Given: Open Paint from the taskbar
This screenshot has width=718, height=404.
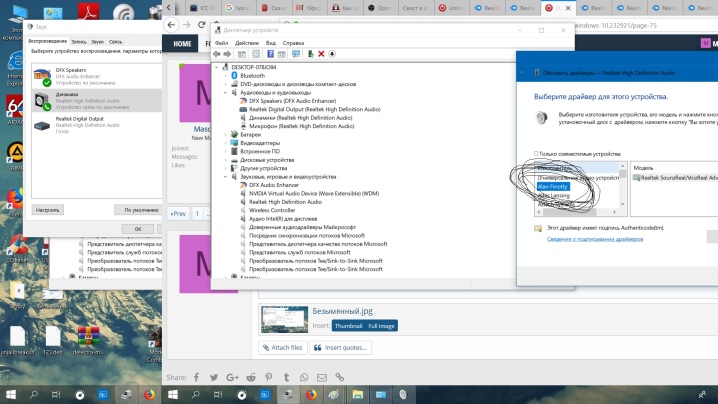Looking at the screenshot, I should 334,394.
